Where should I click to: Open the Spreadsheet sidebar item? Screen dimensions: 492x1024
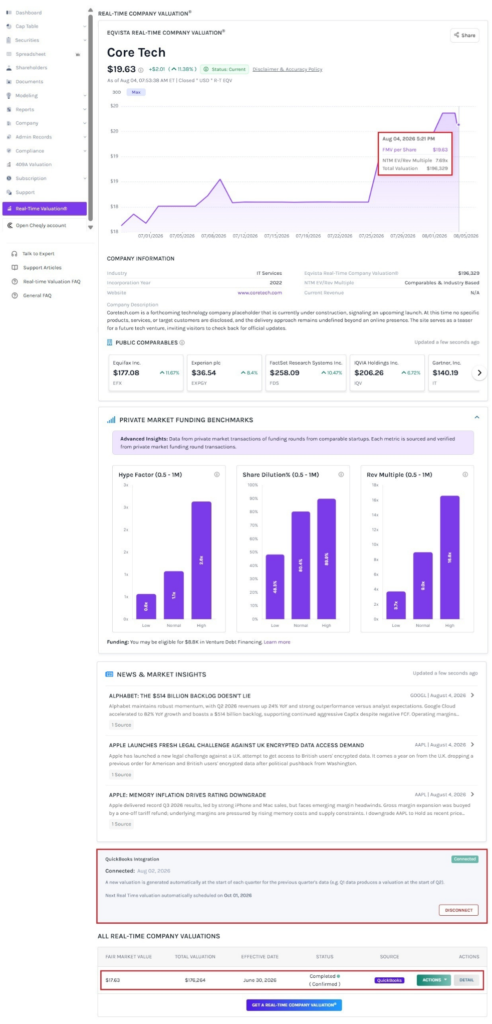[30, 54]
